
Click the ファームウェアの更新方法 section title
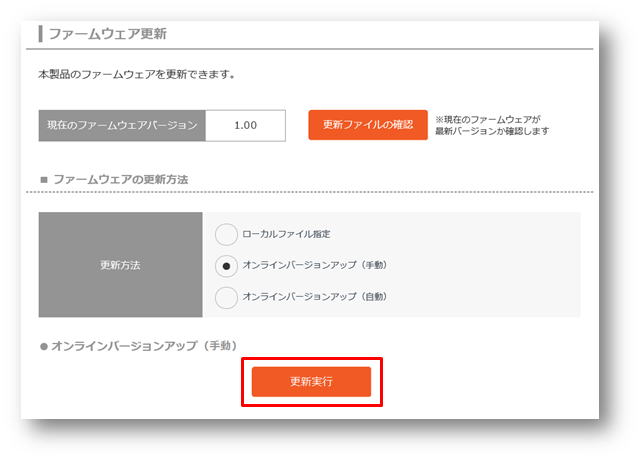121,179
